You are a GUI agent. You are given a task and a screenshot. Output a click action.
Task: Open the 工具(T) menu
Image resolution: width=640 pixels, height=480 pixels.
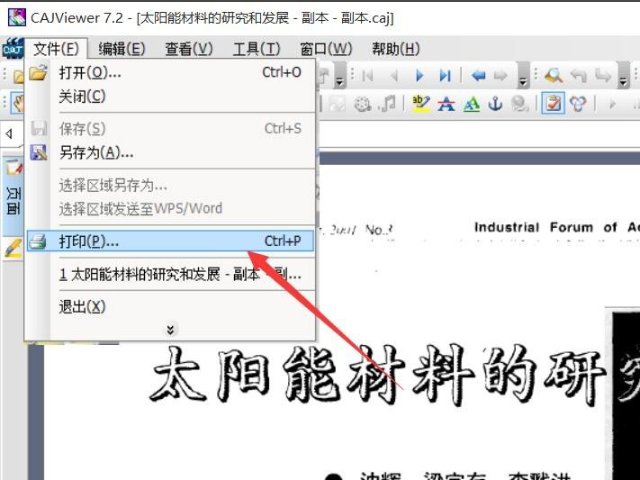(256, 49)
